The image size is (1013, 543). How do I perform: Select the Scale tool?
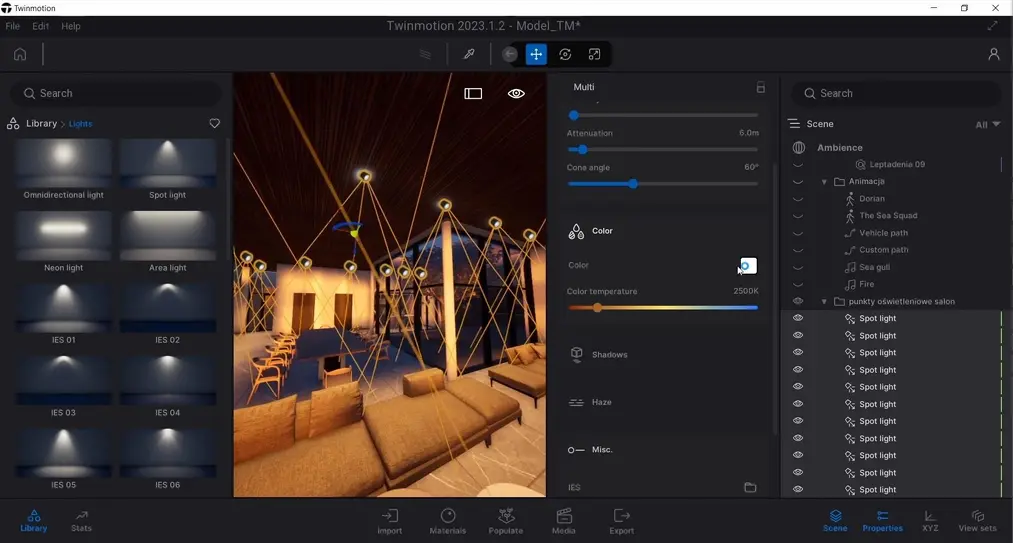(x=594, y=54)
